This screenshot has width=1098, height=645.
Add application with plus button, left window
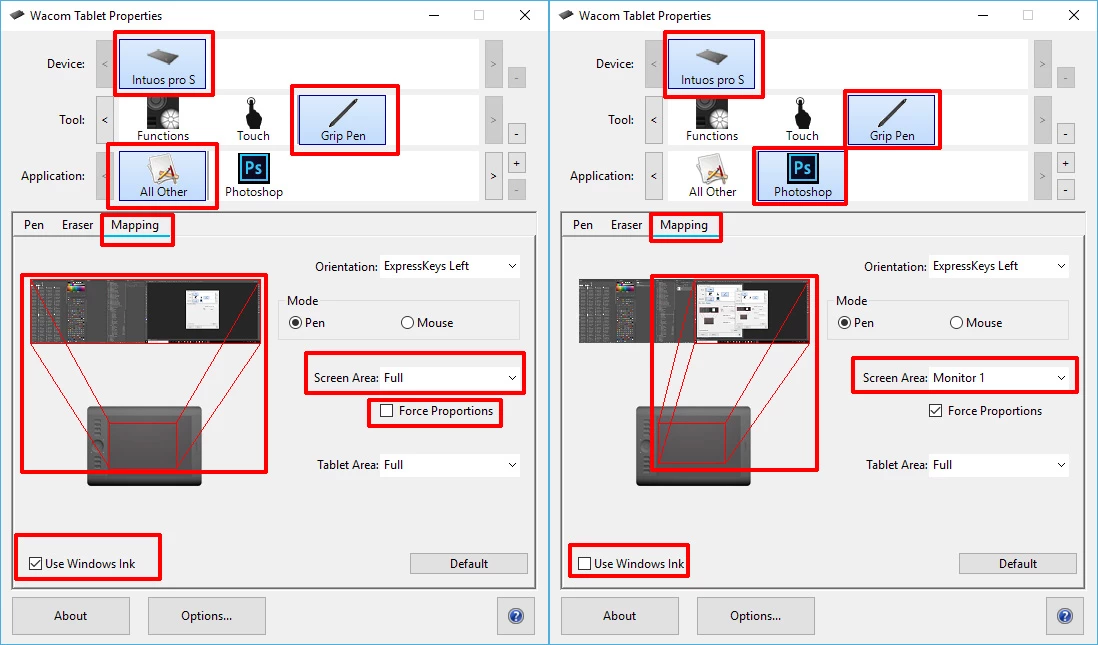coord(516,164)
